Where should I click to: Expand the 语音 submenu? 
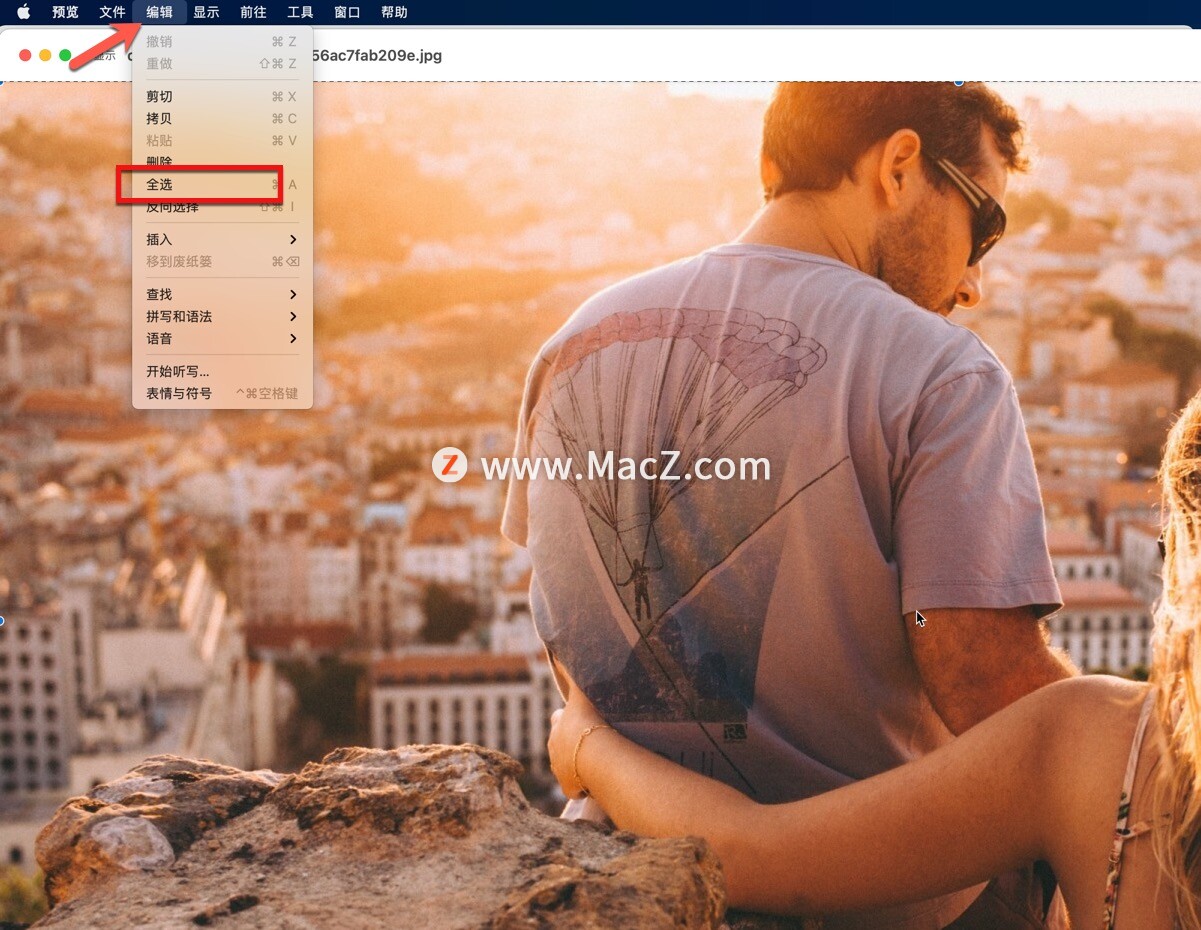[x=222, y=338]
